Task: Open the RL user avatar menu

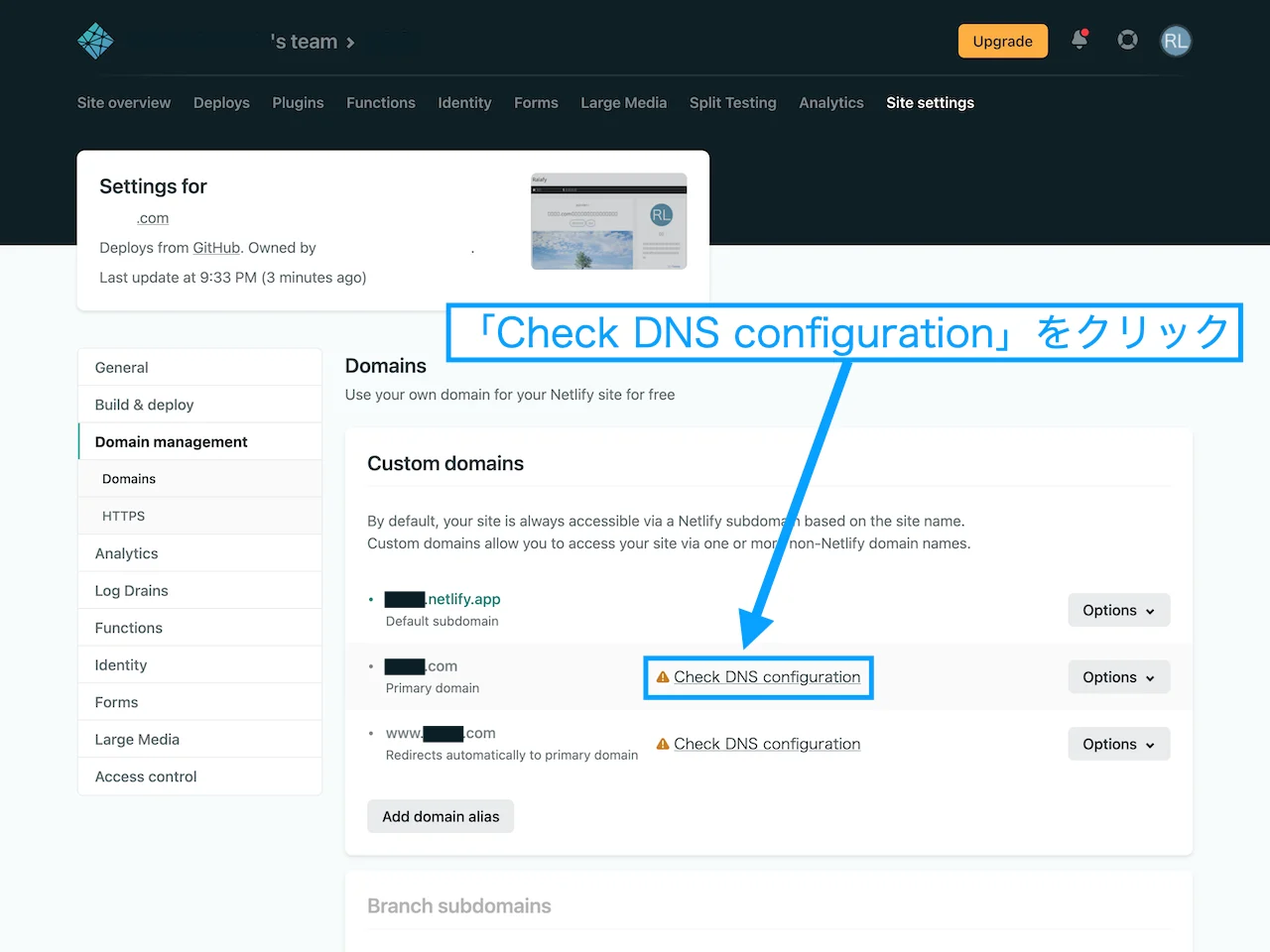Action: [x=1176, y=41]
